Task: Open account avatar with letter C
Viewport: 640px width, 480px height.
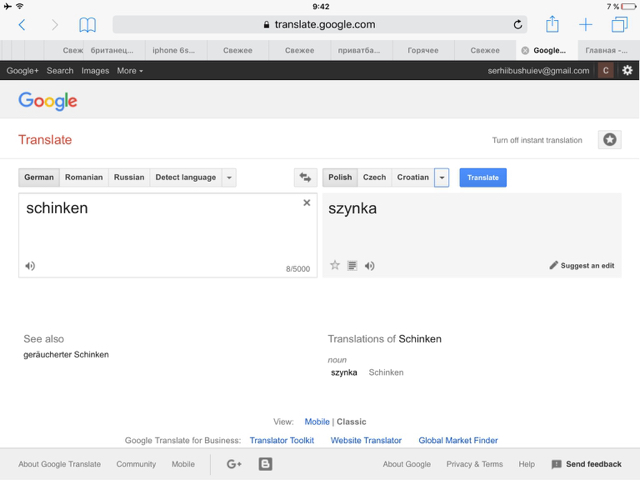Action: click(x=606, y=70)
